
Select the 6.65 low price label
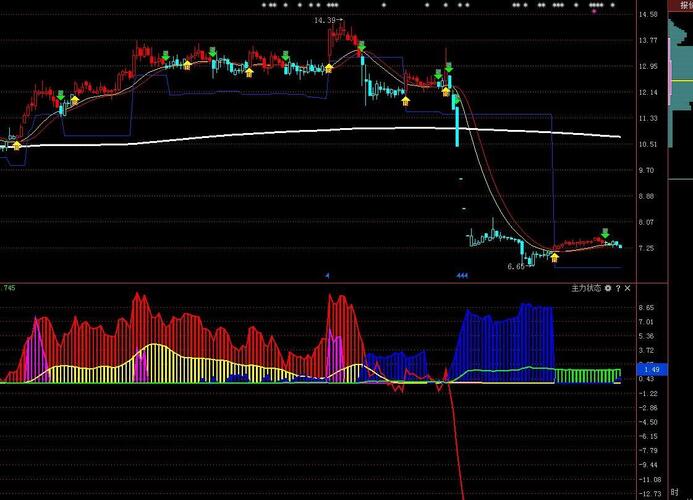click(x=515, y=267)
